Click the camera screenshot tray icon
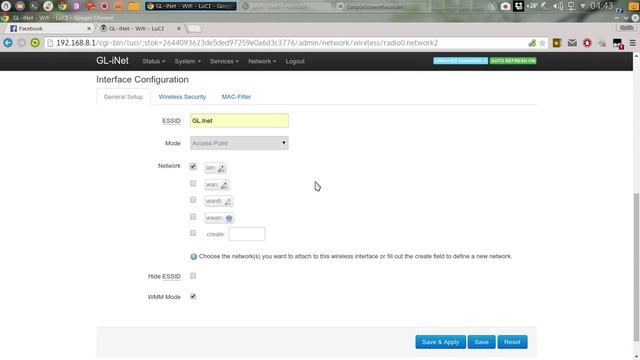Image resolution: width=640 pixels, height=360 pixels. coord(505,6)
